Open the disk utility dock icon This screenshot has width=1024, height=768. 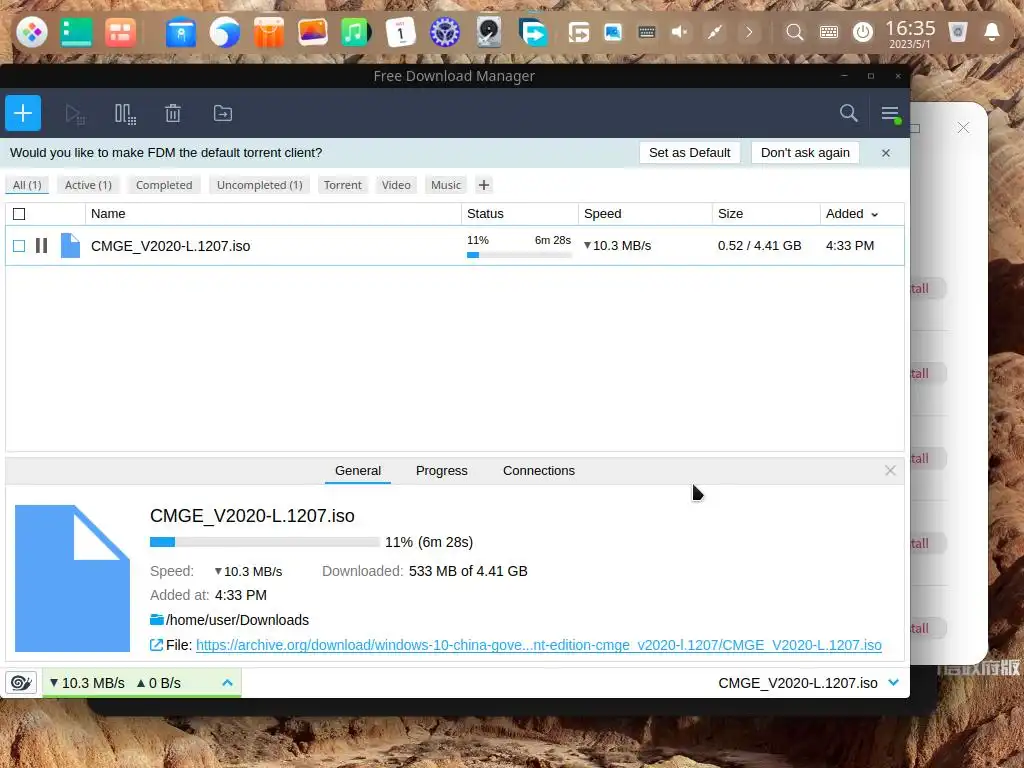coord(488,32)
